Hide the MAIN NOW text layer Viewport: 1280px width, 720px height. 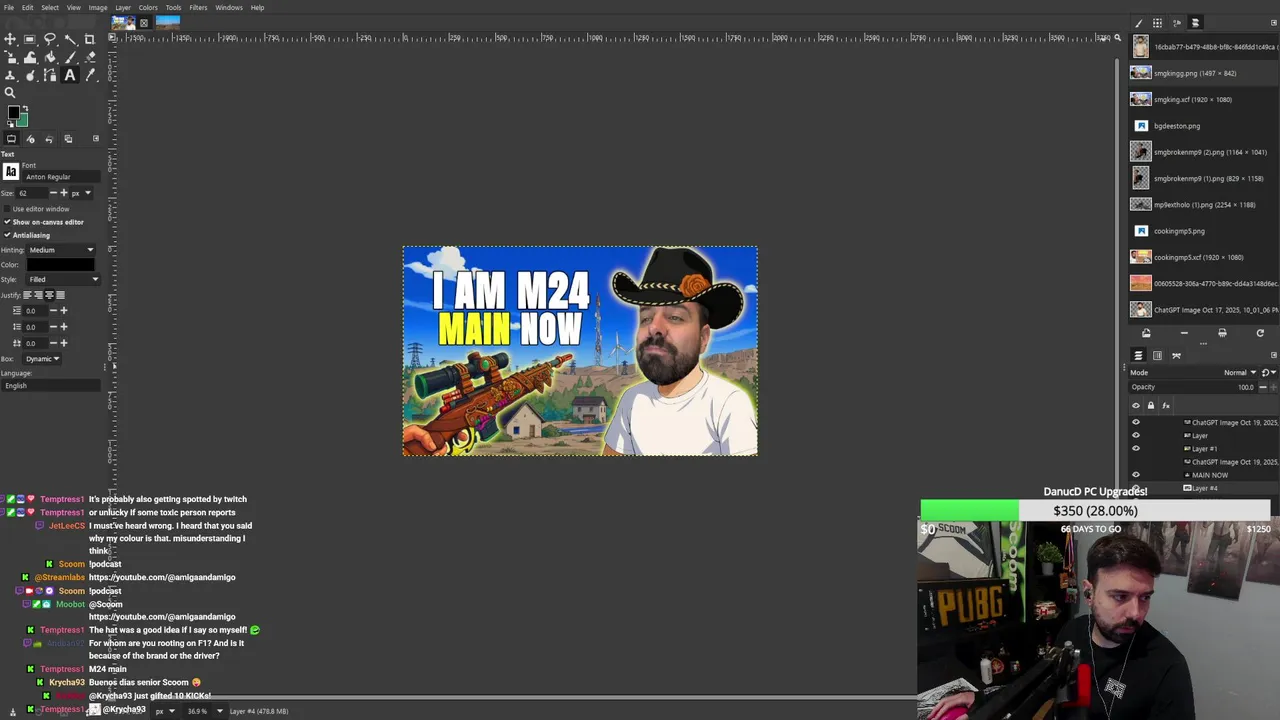[1136, 474]
